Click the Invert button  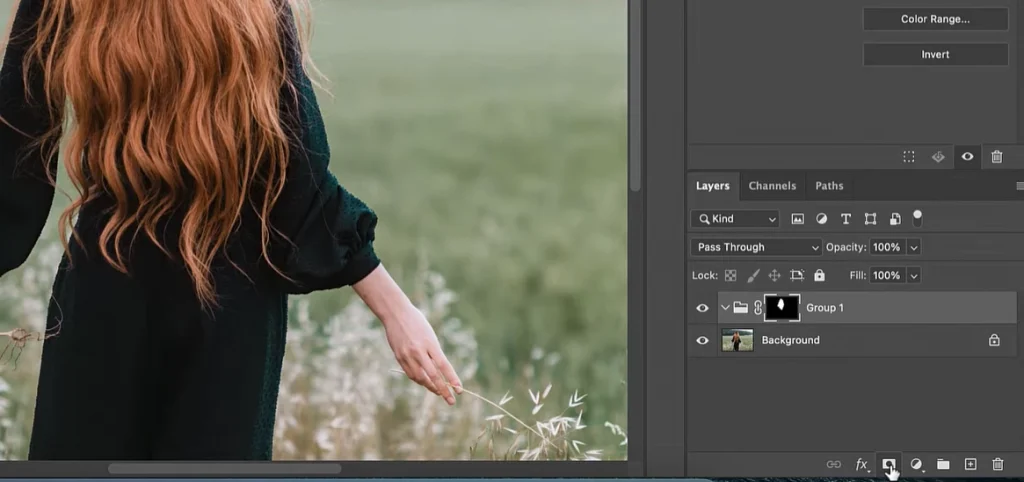pyautogui.click(x=935, y=55)
